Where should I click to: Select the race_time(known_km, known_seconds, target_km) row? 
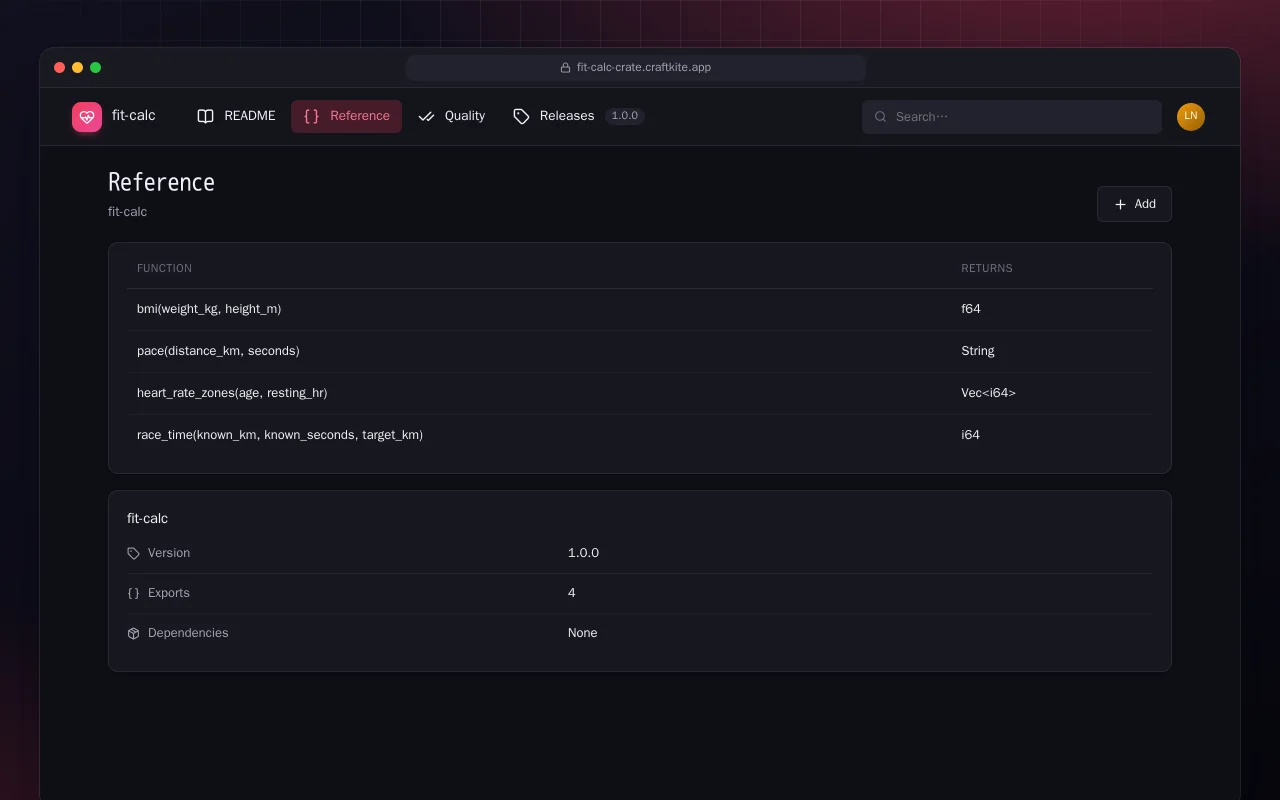[640, 435]
